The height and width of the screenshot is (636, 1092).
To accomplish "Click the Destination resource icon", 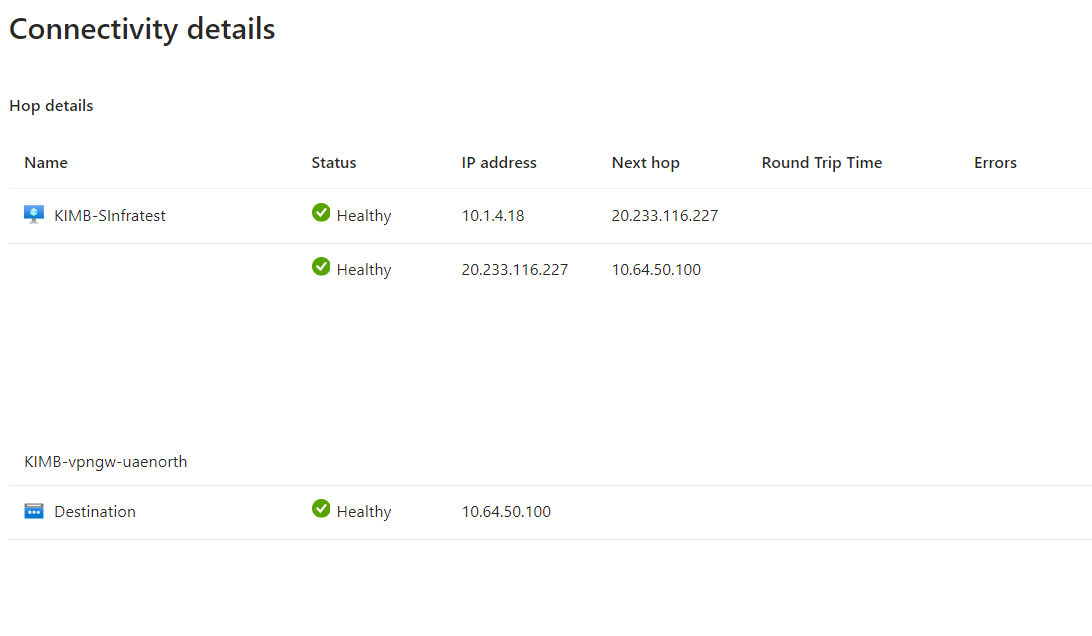I will pyautogui.click(x=33, y=510).
